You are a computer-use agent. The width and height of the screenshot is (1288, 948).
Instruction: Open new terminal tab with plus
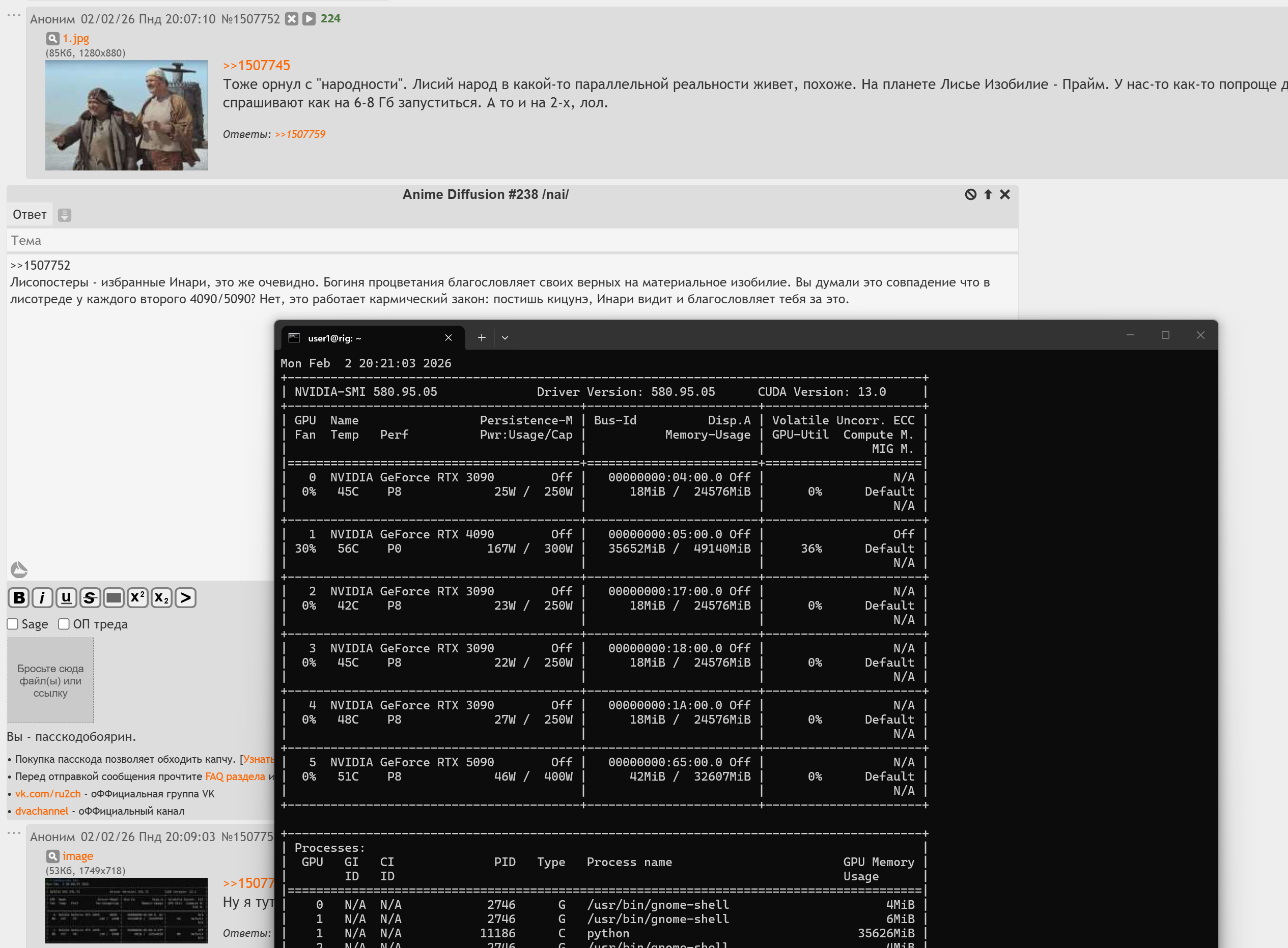point(482,338)
